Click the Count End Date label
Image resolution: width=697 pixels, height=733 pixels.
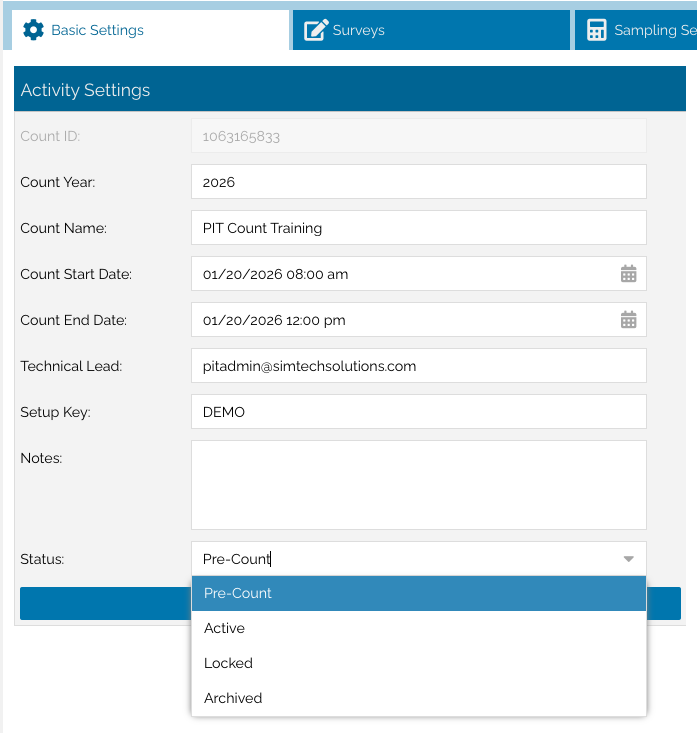(x=73, y=320)
